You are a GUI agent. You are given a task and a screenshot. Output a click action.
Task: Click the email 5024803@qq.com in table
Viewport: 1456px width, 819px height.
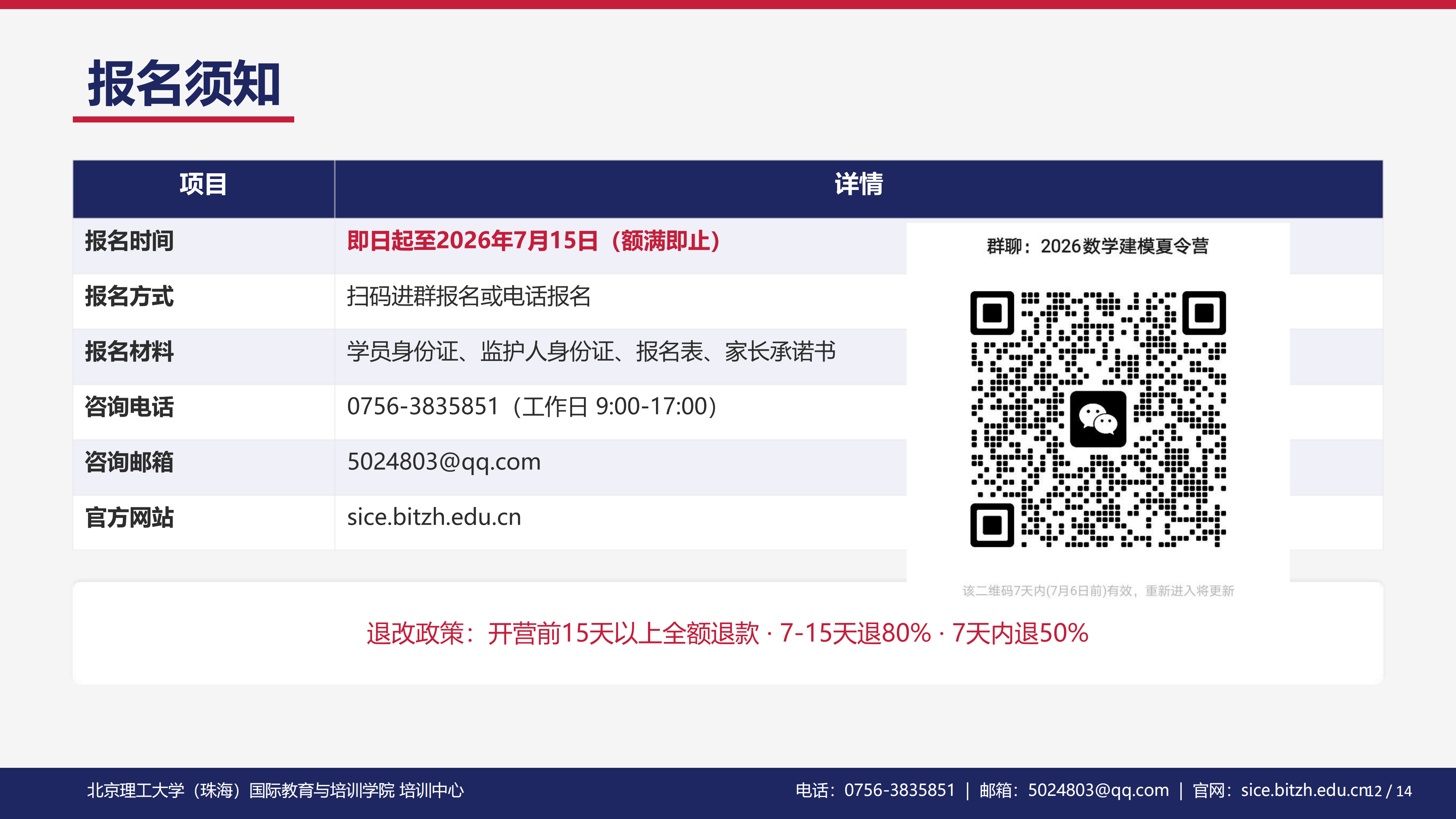pos(444,462)
